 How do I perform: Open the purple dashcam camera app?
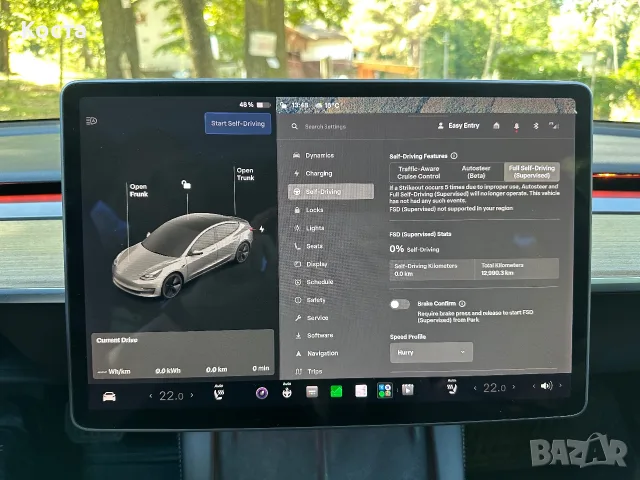click(x=262, y=393)
